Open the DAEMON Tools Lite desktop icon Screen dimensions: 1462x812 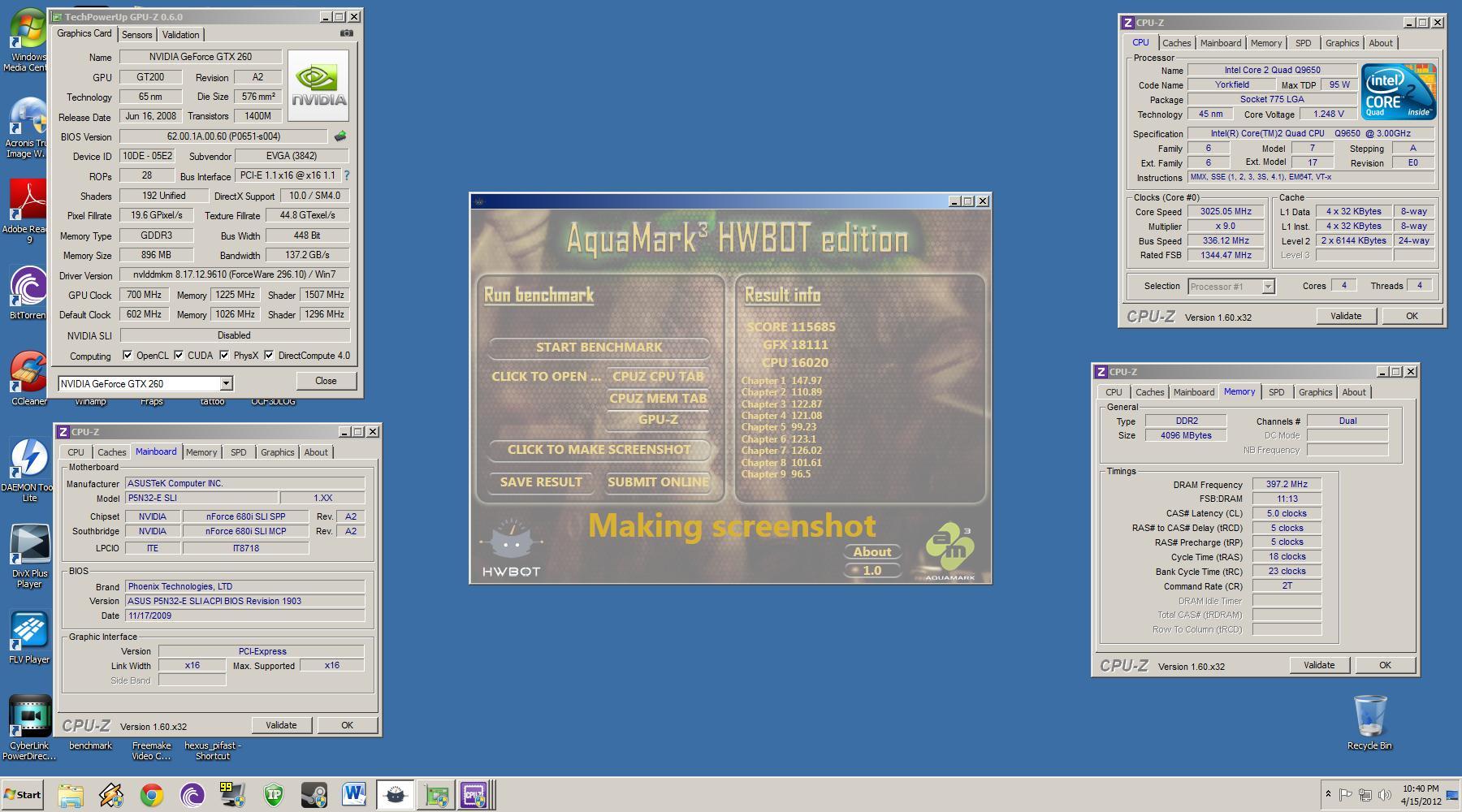click(28, 469)
